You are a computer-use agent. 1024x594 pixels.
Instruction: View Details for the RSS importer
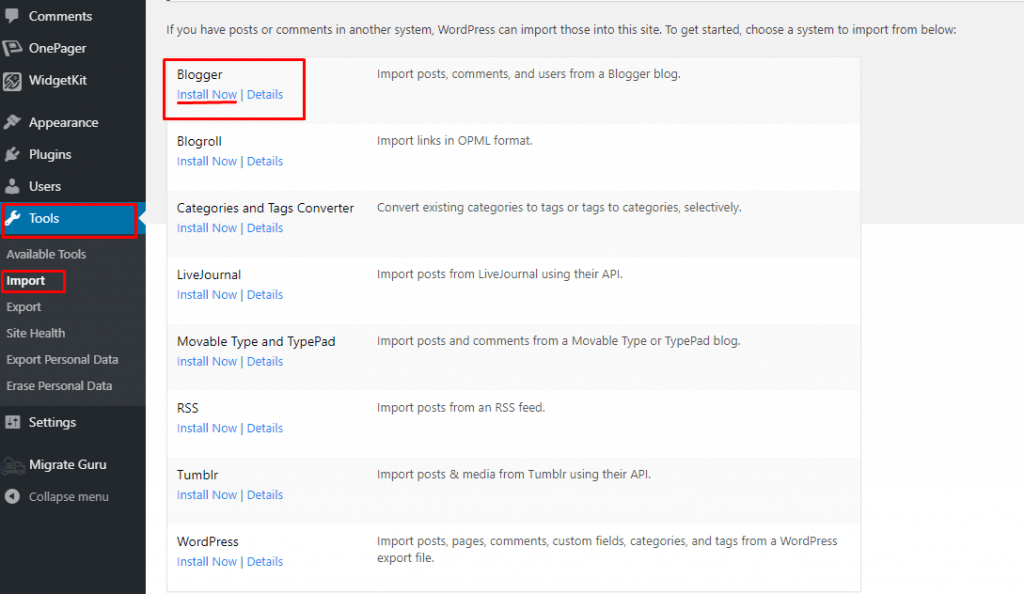coord(264,428)
